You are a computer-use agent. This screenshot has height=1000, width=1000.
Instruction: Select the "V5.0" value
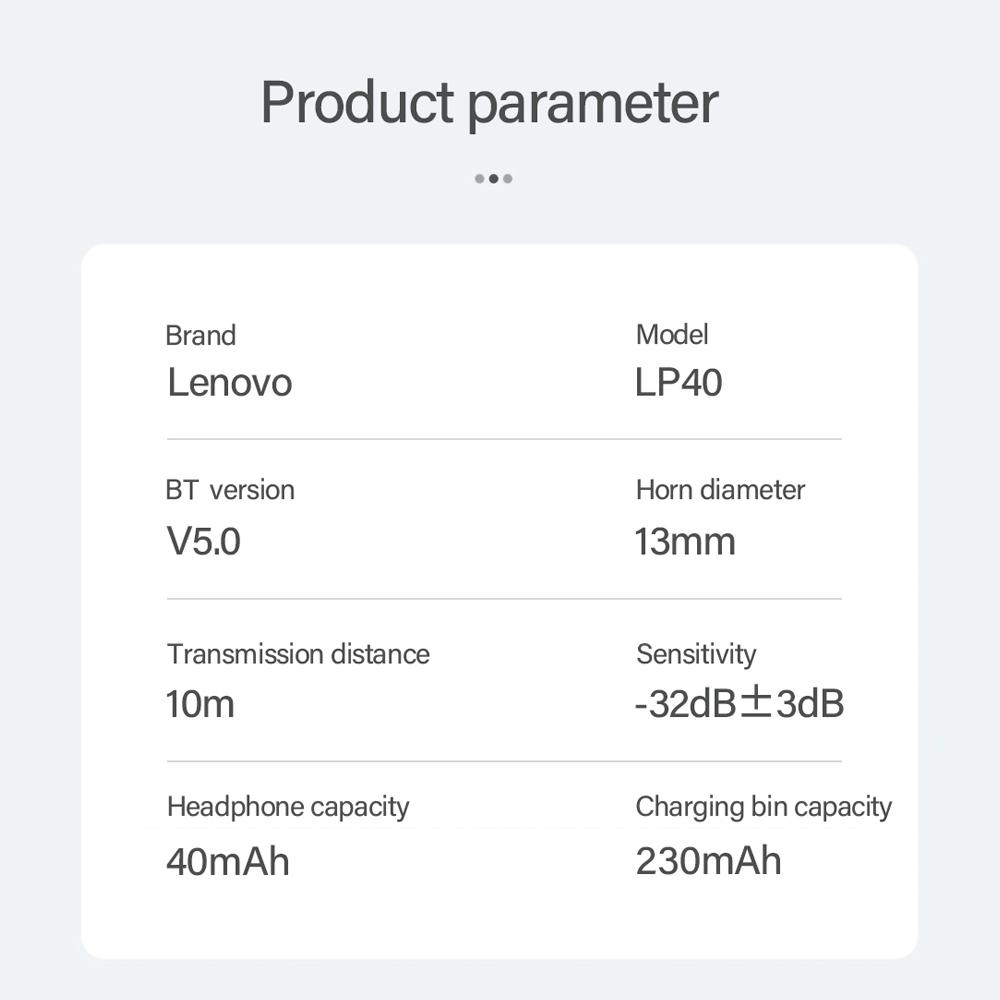pyautogui.click(x=203, y=542)
